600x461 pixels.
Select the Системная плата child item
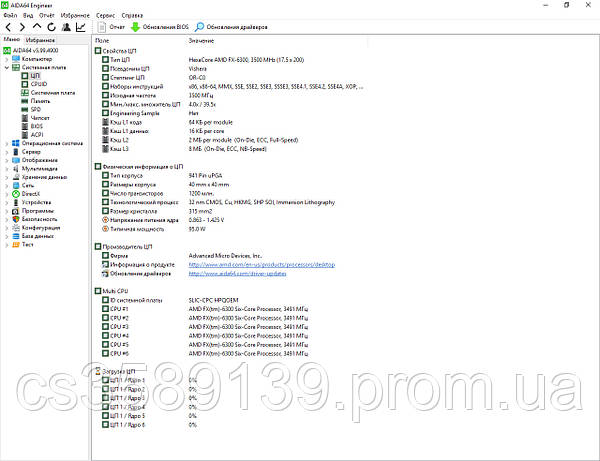(x=53, y=93)
